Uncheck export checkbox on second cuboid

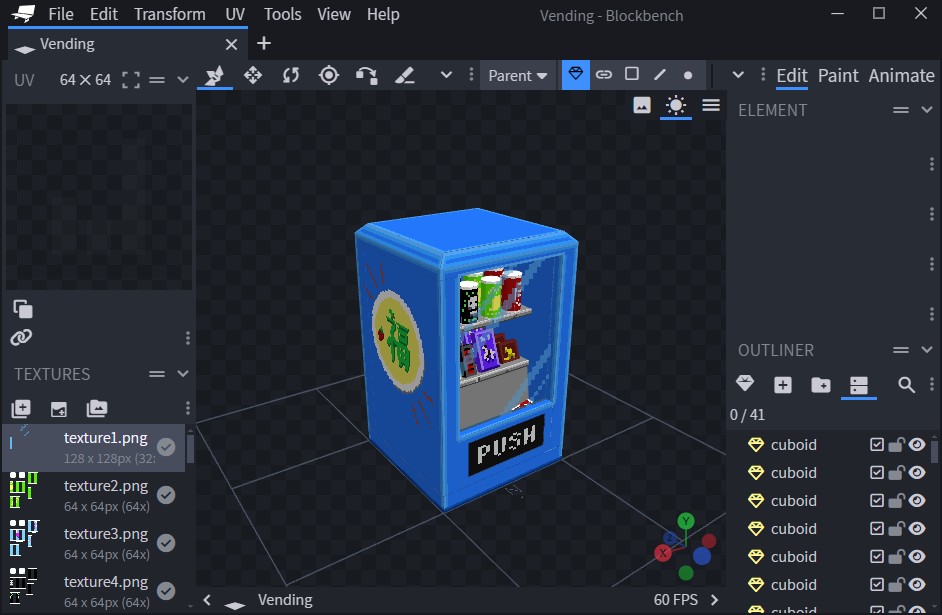pos(877,473)
